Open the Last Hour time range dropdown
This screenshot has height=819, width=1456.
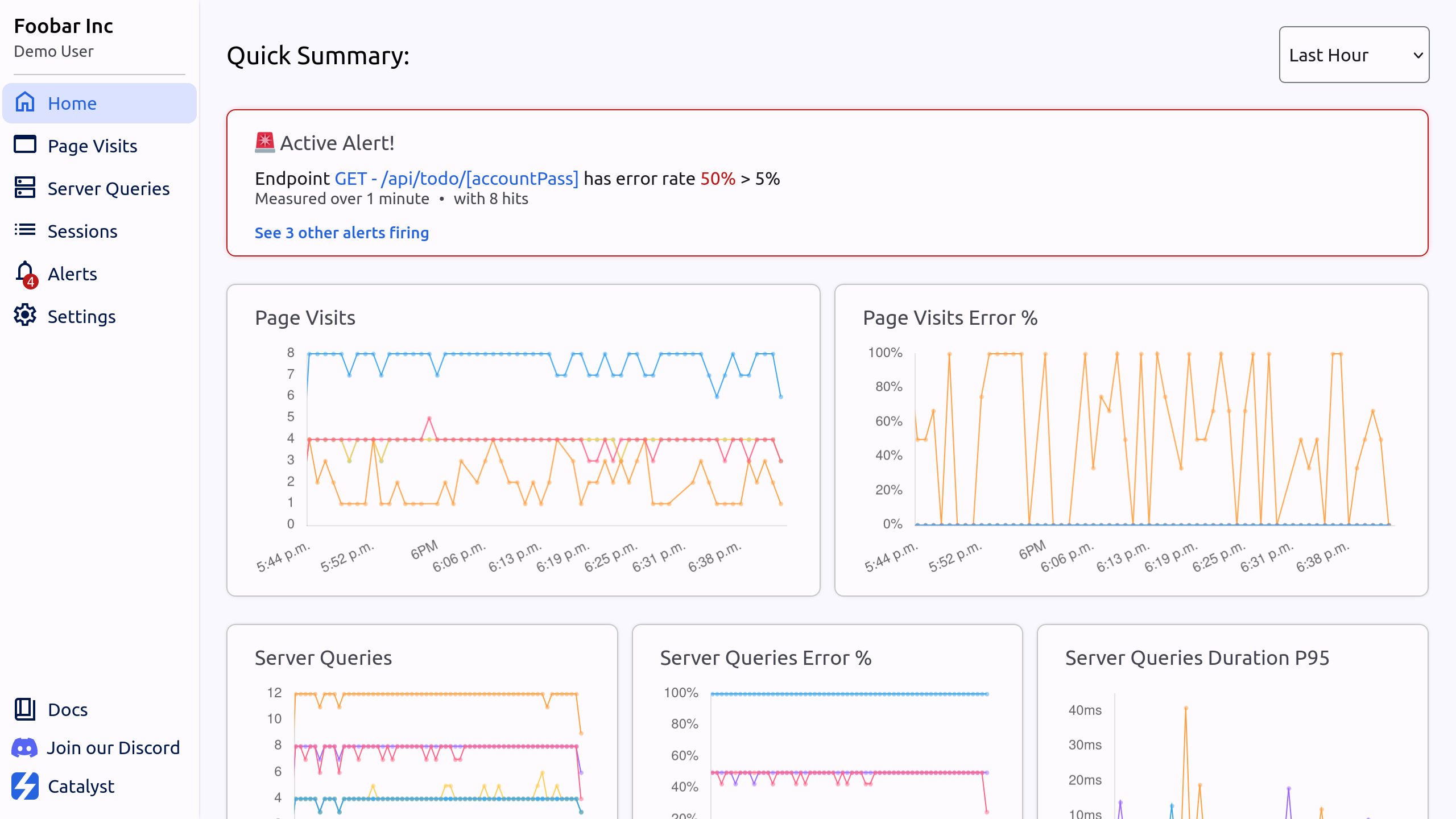click(x=1354, y=55)
